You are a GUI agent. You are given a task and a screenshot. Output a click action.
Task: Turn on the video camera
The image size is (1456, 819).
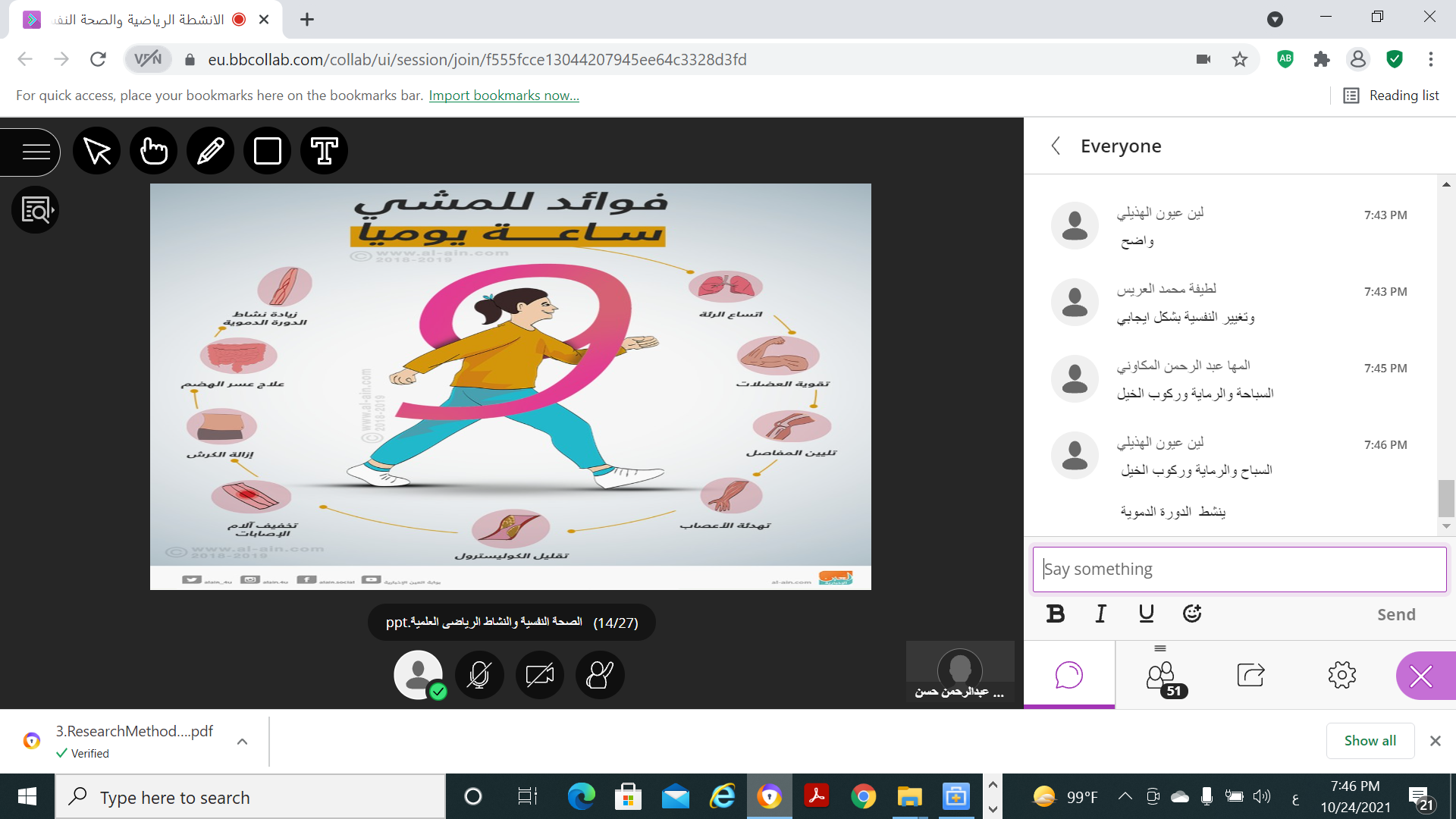539,674
